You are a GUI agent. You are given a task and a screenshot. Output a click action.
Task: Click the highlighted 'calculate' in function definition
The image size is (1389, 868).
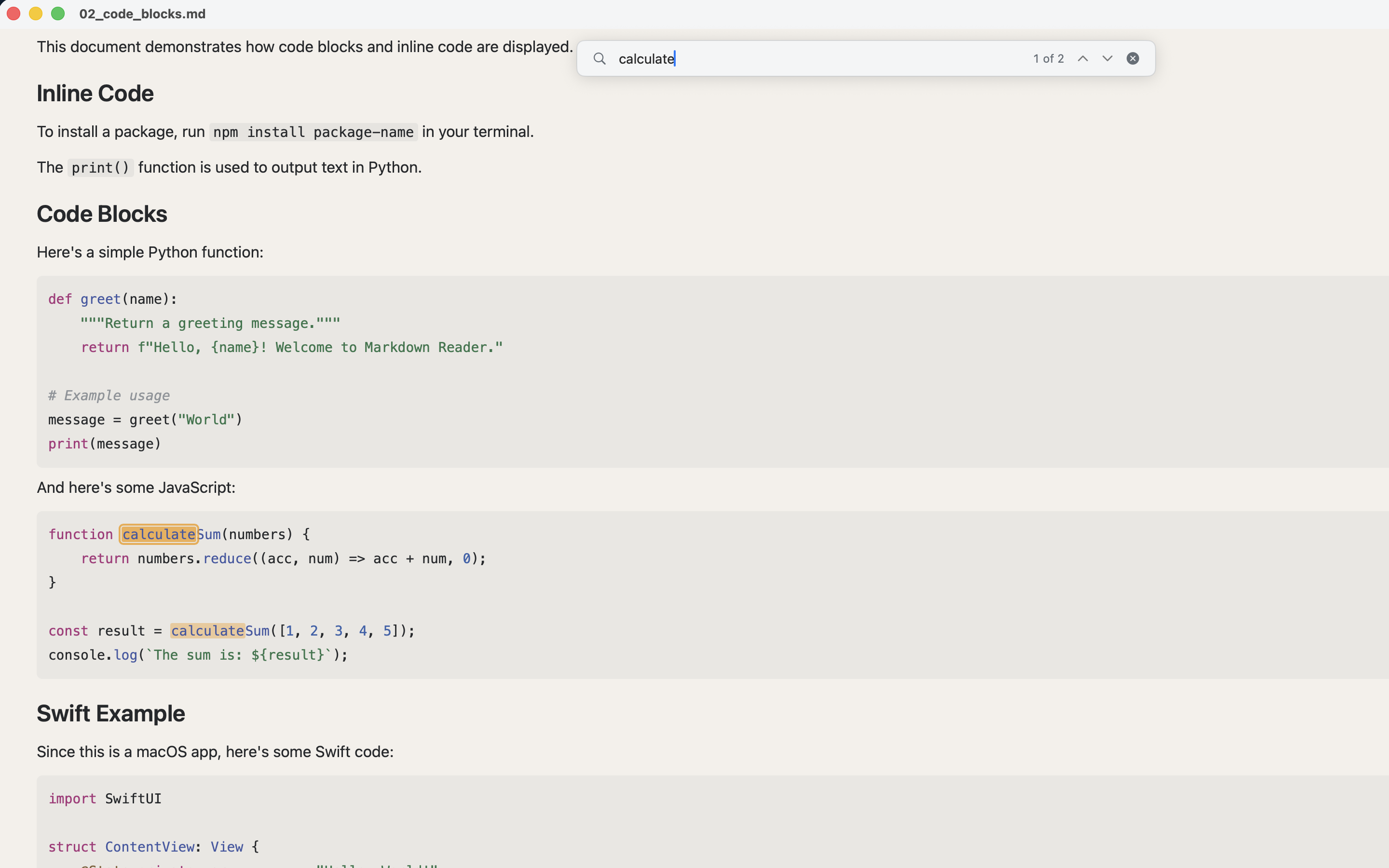coord(159,534)
